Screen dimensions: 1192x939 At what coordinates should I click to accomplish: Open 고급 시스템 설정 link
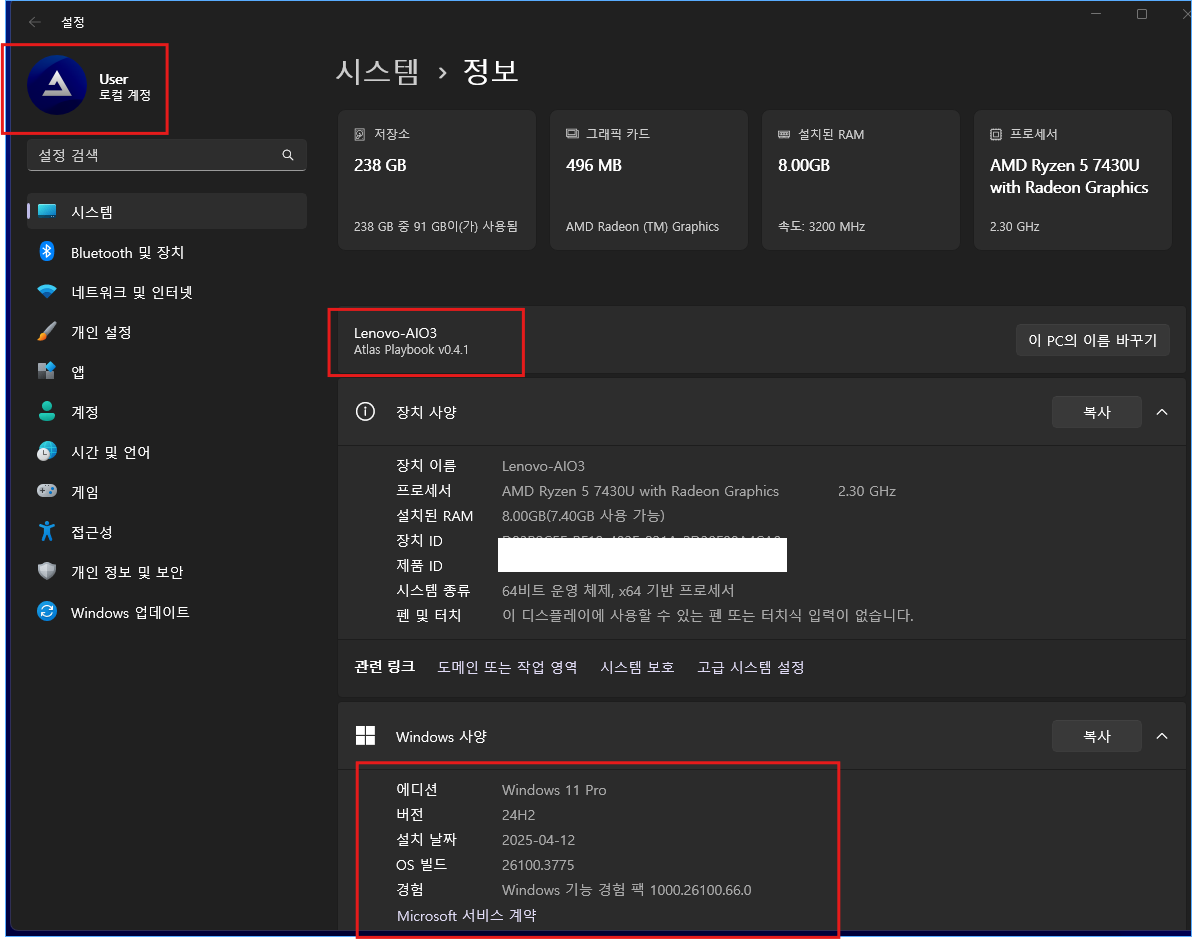click(x=751, y=667)
